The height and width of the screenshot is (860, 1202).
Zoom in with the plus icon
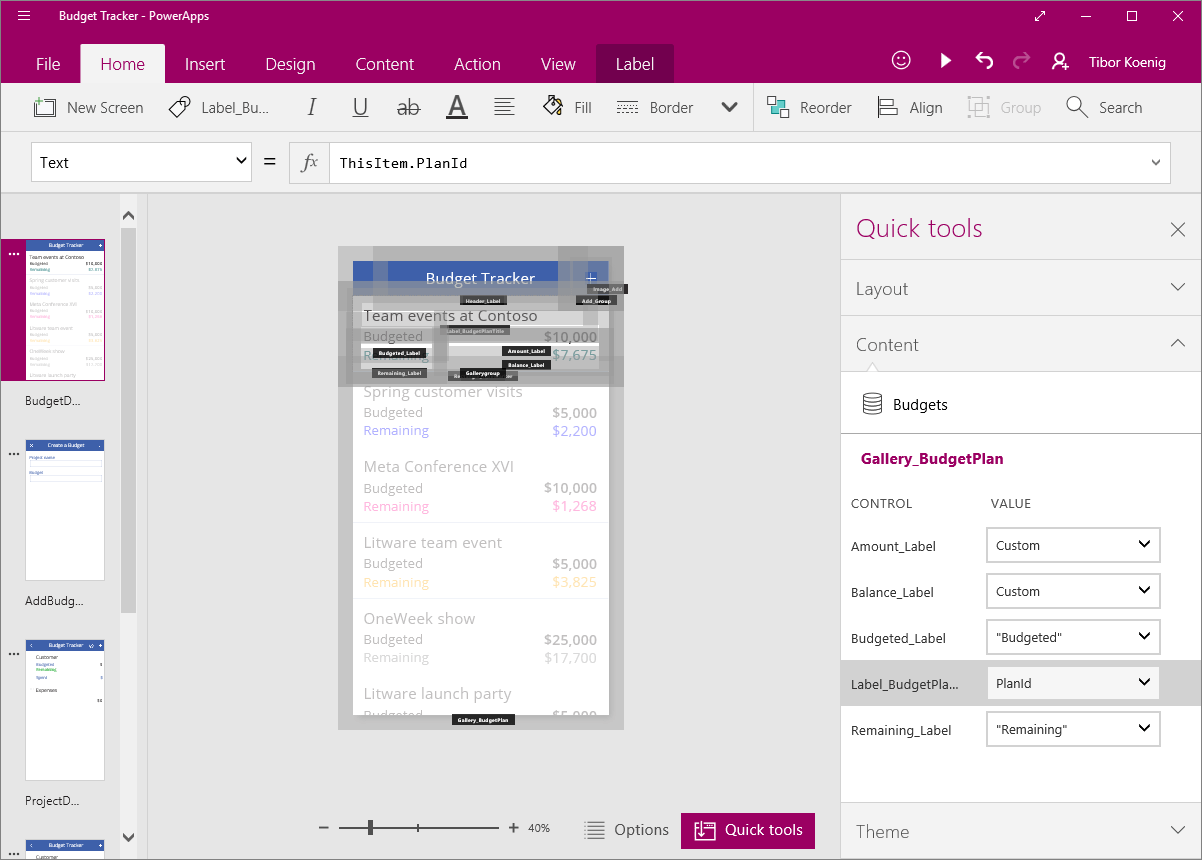click(x=514, y=828)
